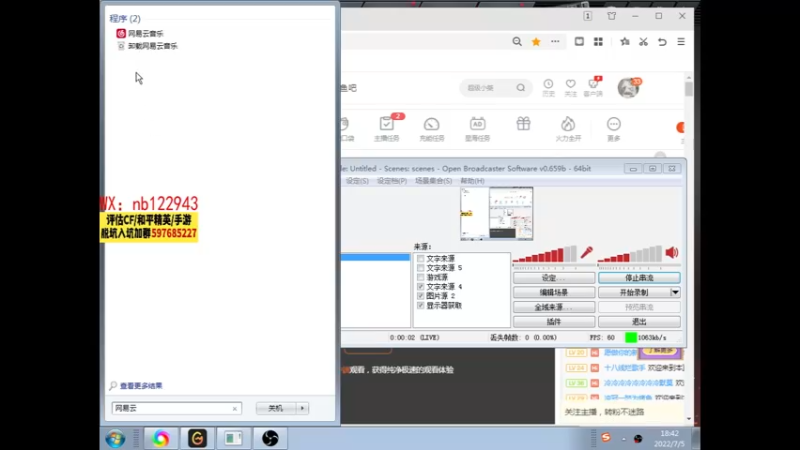Mute desktop audio speaker in OBS
This screenshot has width=800, height=450.
[672, 253]
